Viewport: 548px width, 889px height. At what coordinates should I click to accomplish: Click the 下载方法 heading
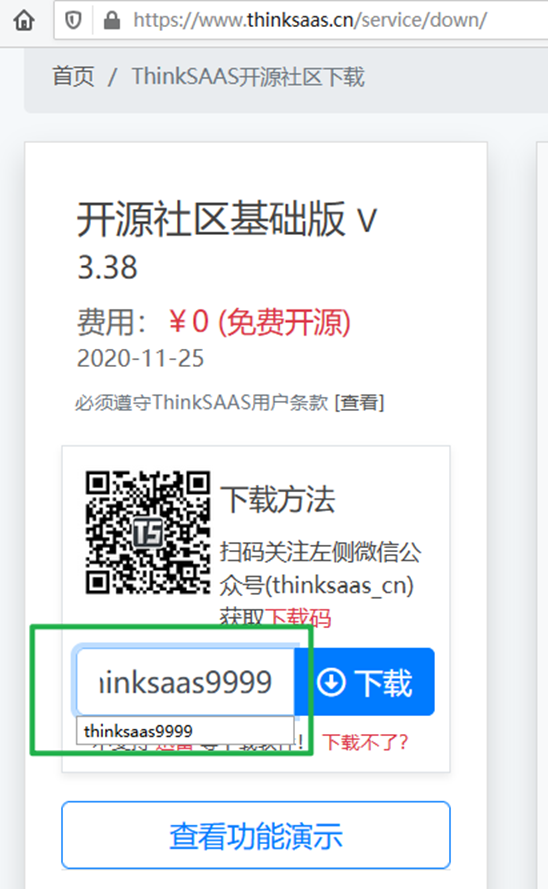pos(278,499)
